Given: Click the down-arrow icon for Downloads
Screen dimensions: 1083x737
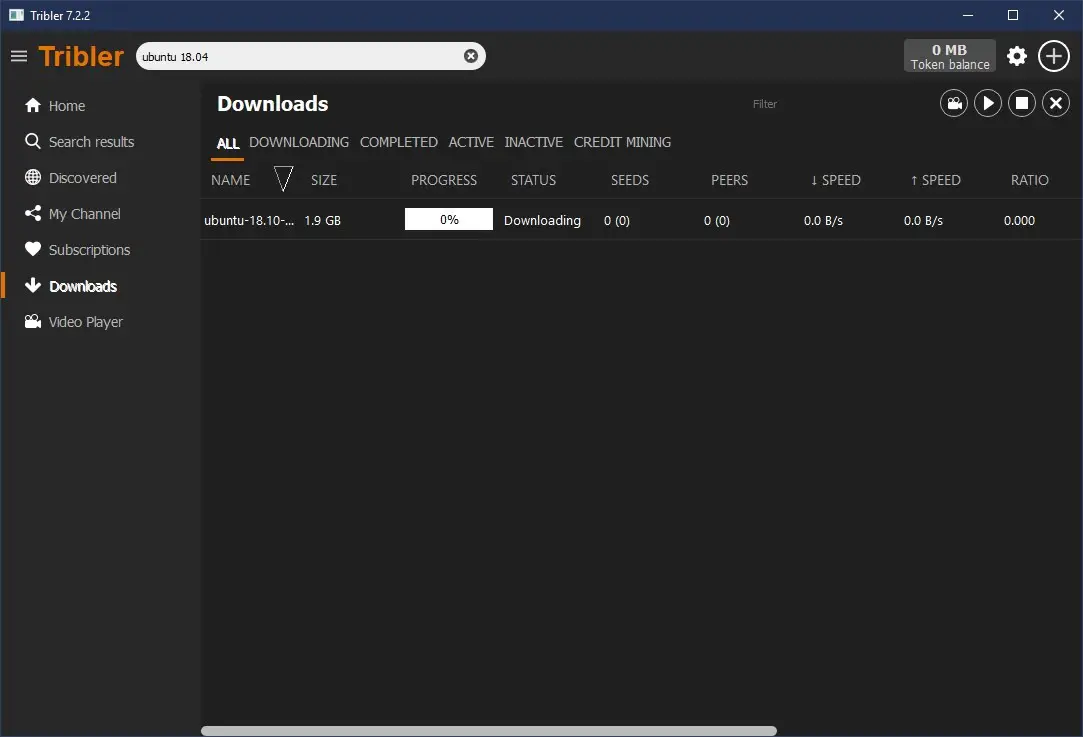Looking at the screenshot, I should pos(32,285).
